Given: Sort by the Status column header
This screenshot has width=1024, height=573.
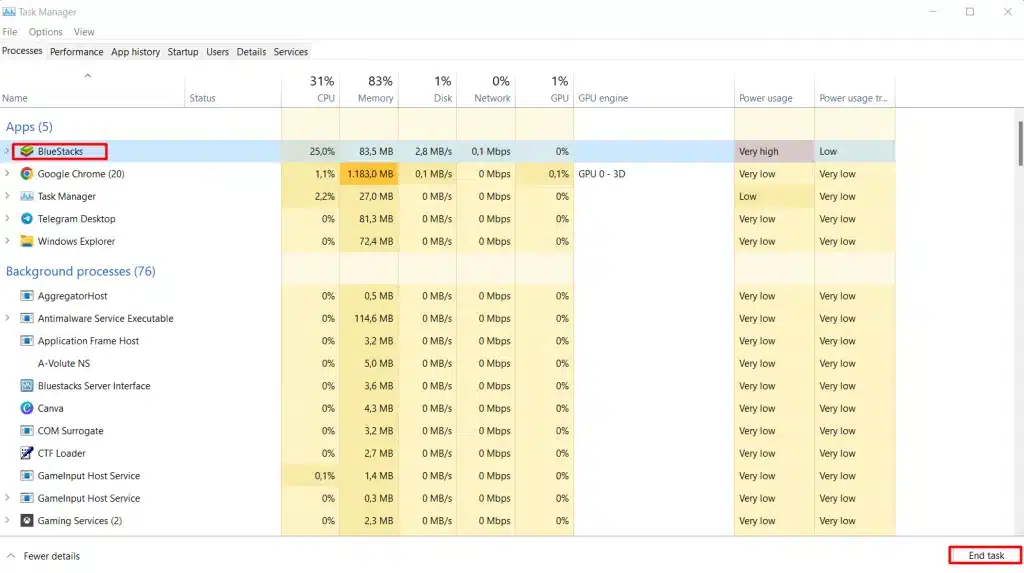Looking at the screenshot, I should click(x=233, y=89).
